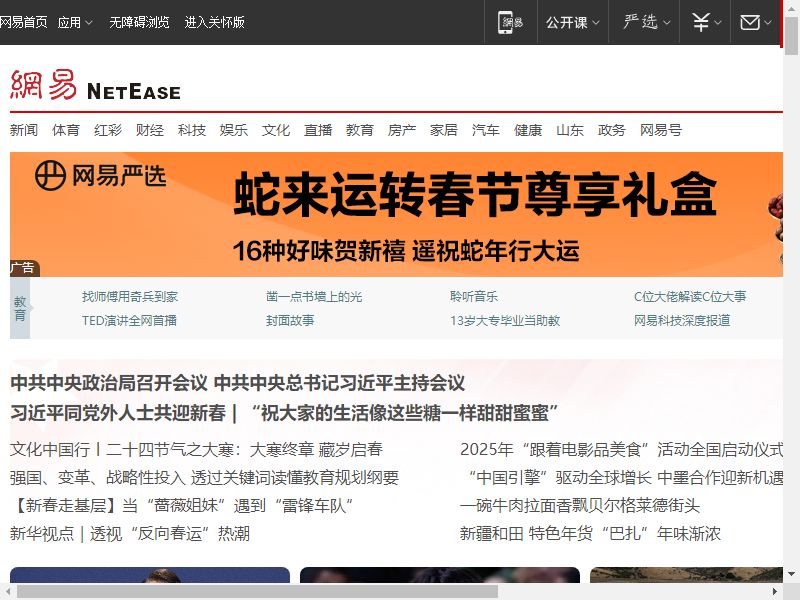800x600 pixels.
Task: Open headline 中共中央政治局召开会议
Action: pyautogui.click(x=109, y=383)
